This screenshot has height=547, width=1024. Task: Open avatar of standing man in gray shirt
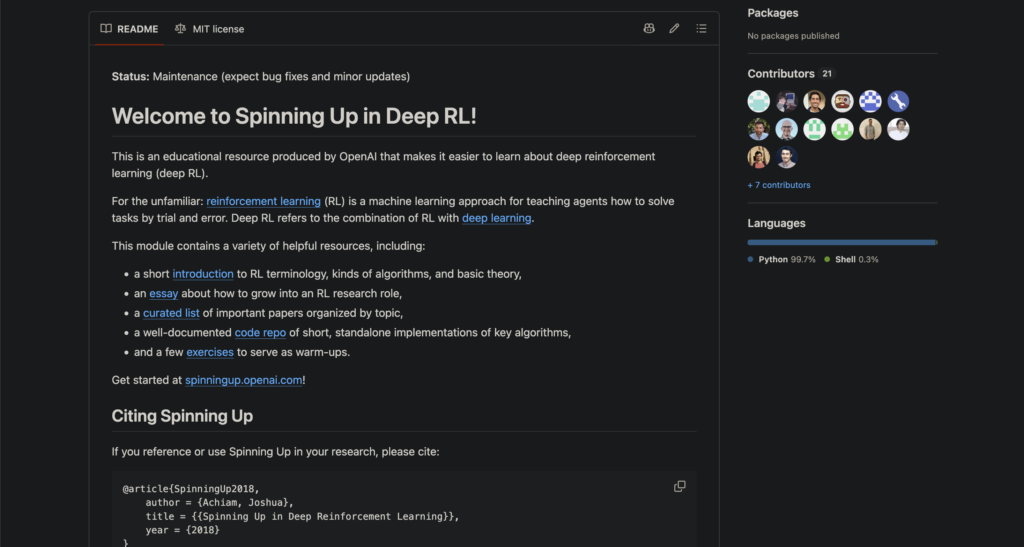pyautogui.click(x=870, y=129)
